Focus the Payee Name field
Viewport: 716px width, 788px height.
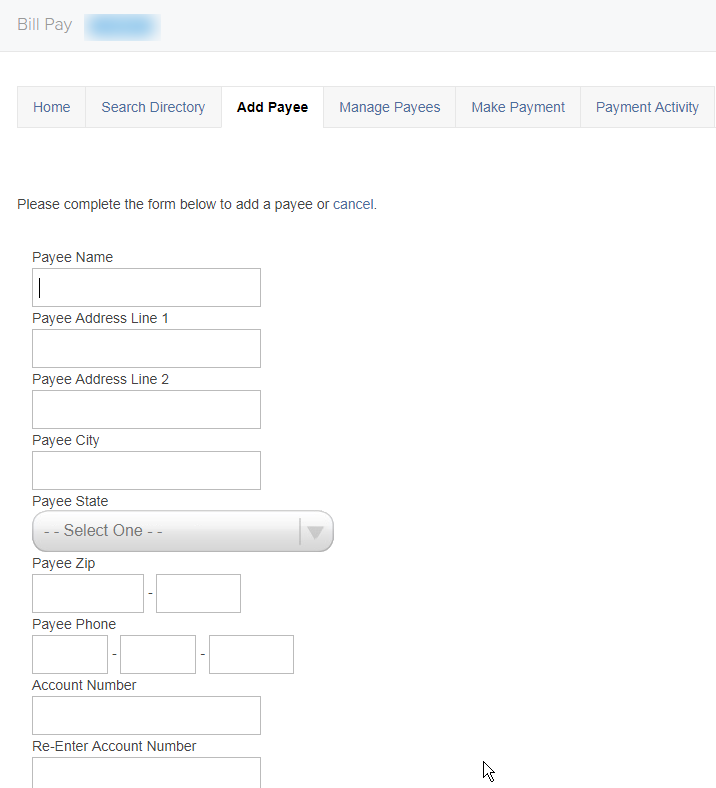(146, 287)
